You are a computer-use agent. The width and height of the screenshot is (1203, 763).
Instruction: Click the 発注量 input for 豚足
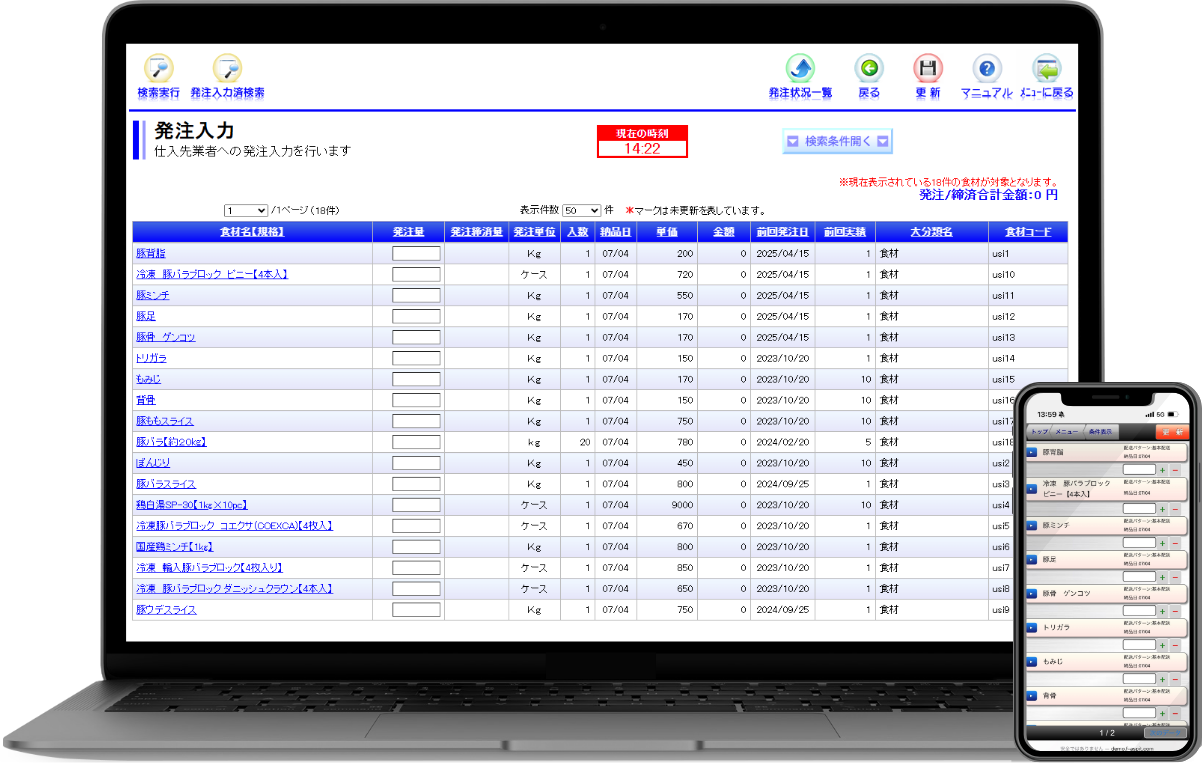click(416, 316)
